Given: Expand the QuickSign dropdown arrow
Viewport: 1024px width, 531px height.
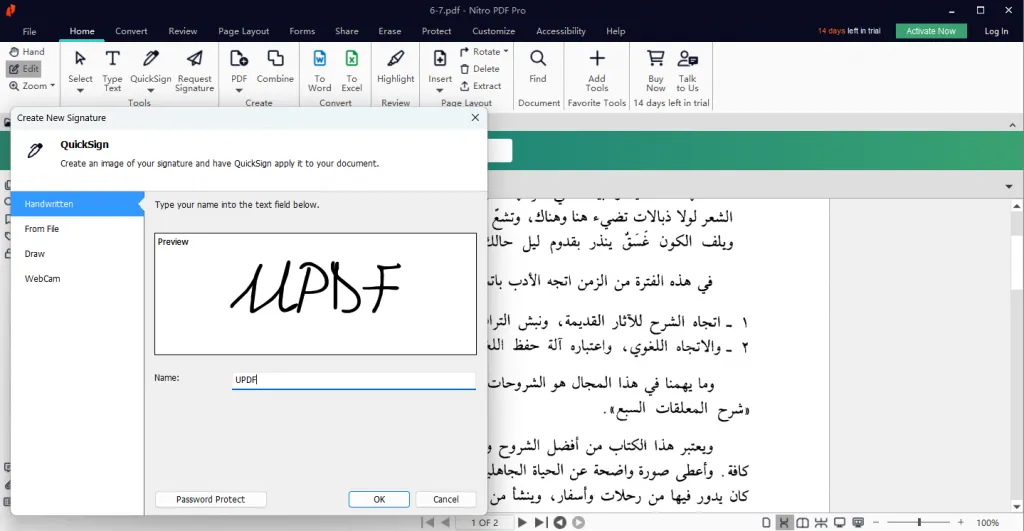Looking at the screenshot, I should tap(151, 91).
